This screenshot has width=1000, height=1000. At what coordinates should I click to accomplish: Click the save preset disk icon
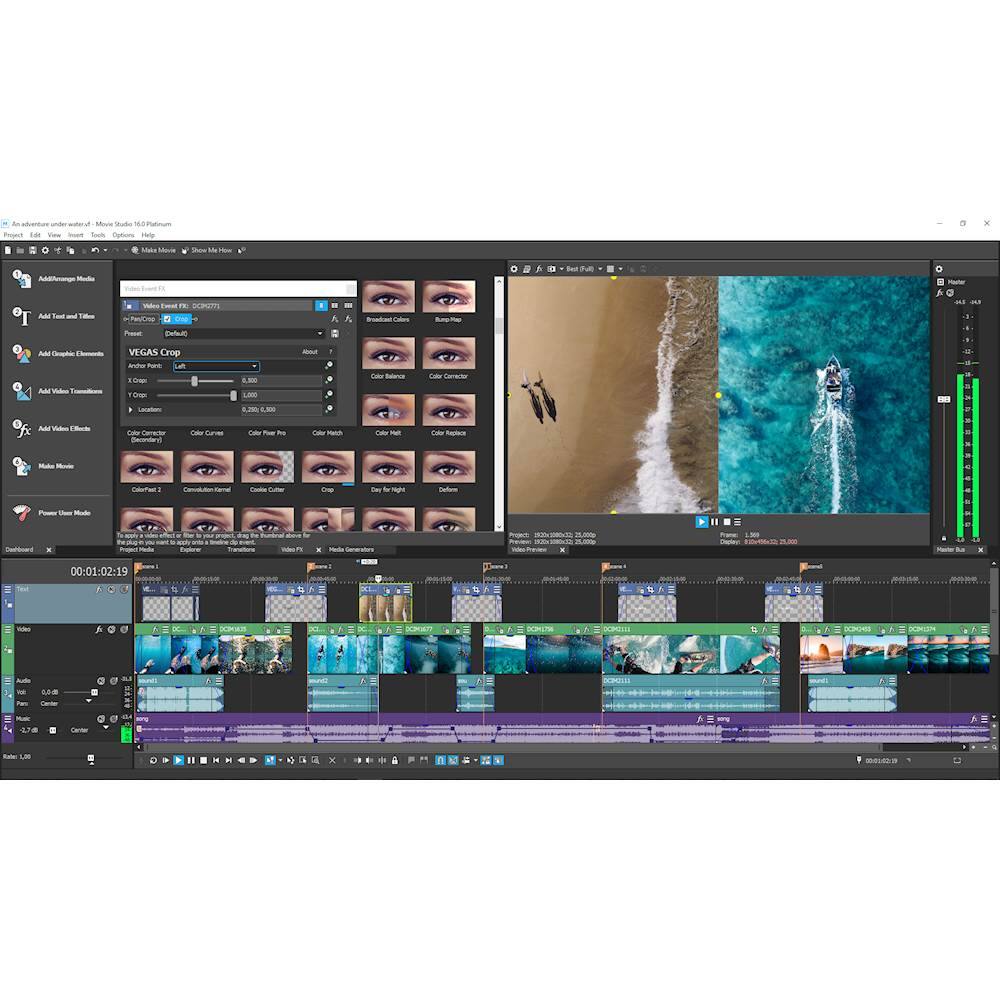pyautogui.click(x=334, y=333)
